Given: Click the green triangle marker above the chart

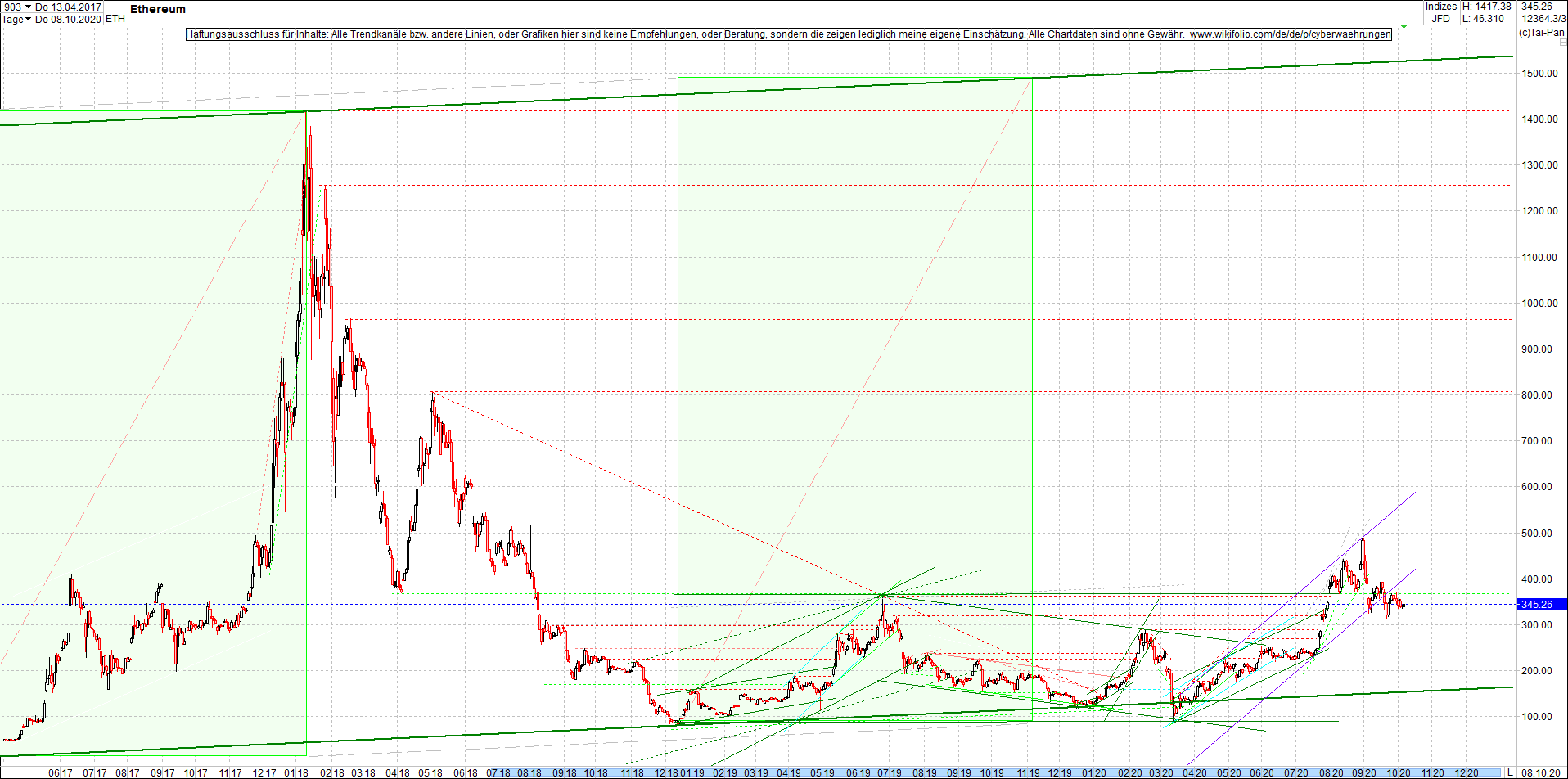Looking at the screenshot, I should coord(1402,25).
